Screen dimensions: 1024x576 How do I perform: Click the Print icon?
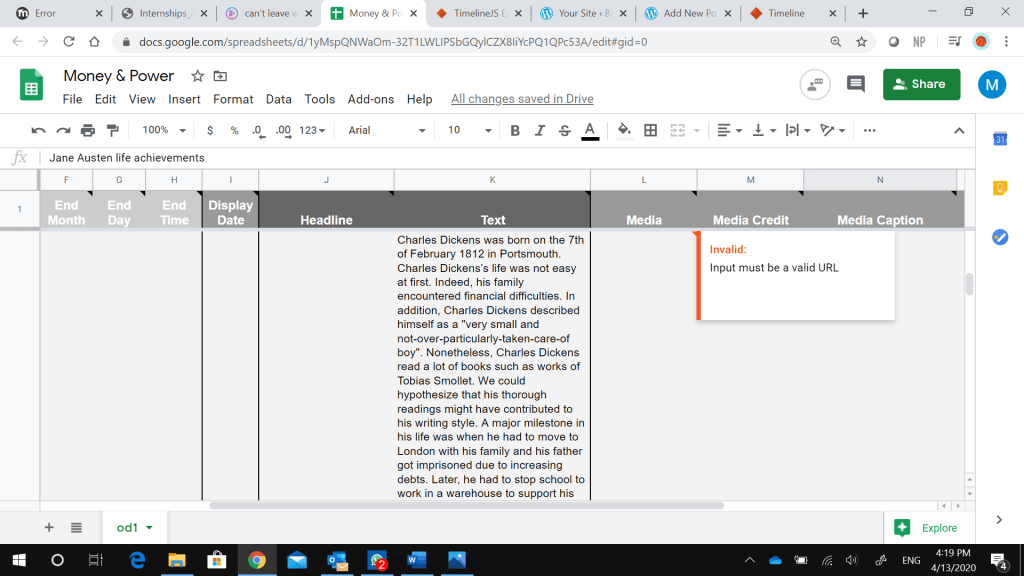(88, 130)
